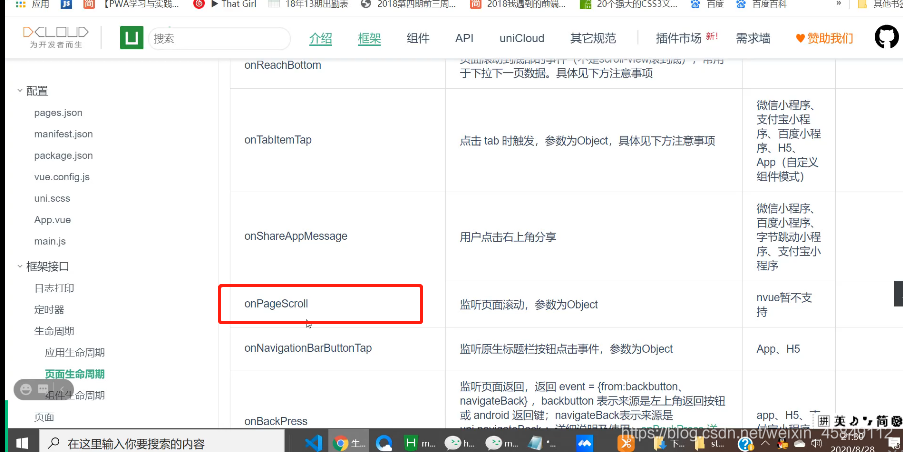Open the orange taskbar app next to folders
This screenshot has height=452, width=903.
(x=625, y=443)
